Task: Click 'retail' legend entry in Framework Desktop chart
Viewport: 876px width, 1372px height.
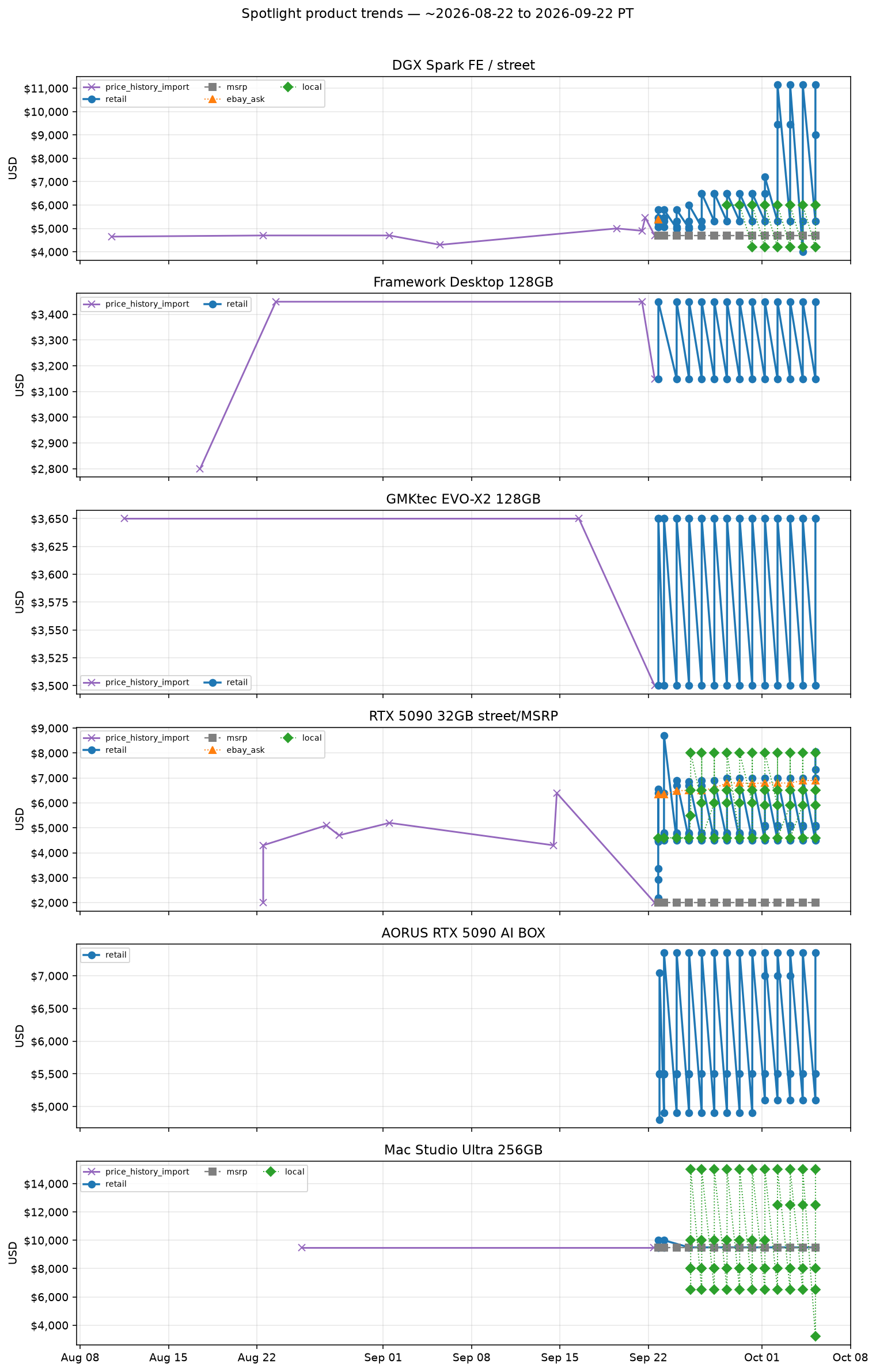Action: pyautogui.click(x=226, y=304)
